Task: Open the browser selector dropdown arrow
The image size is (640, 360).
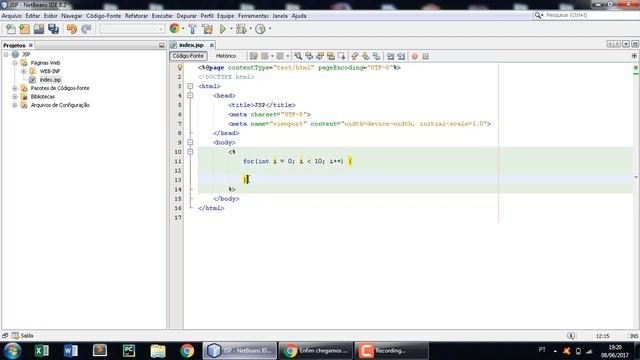Action: pos(183,29)
